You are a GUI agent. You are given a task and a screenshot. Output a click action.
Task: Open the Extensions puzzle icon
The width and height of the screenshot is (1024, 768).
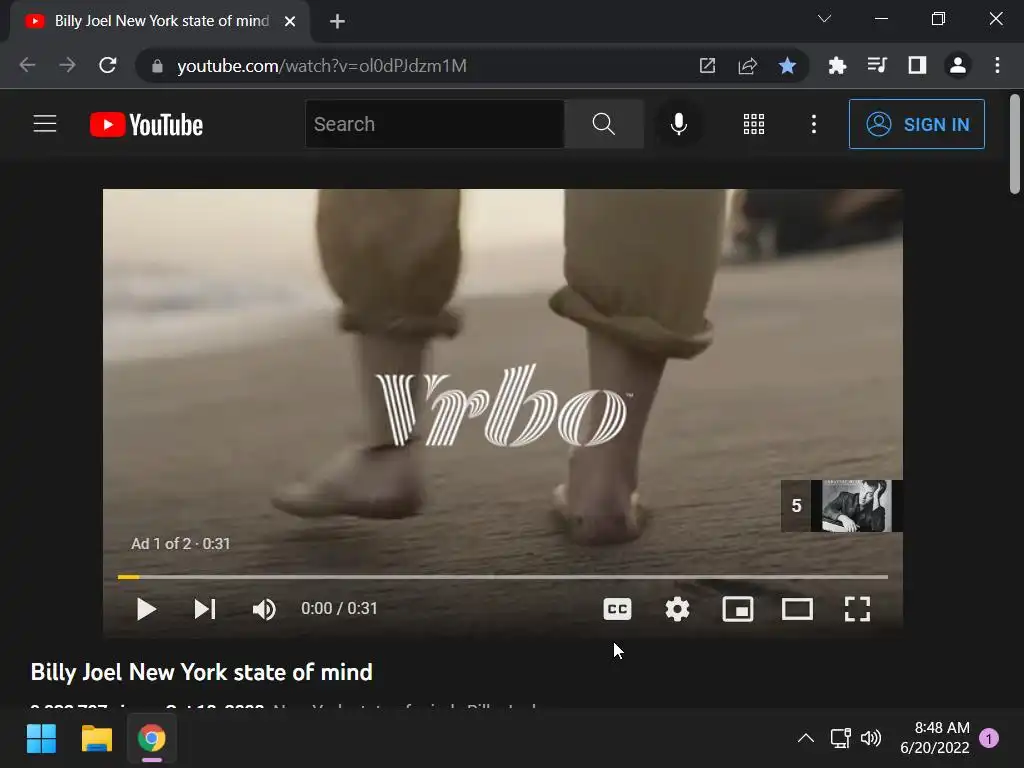(x=837, y=65)
